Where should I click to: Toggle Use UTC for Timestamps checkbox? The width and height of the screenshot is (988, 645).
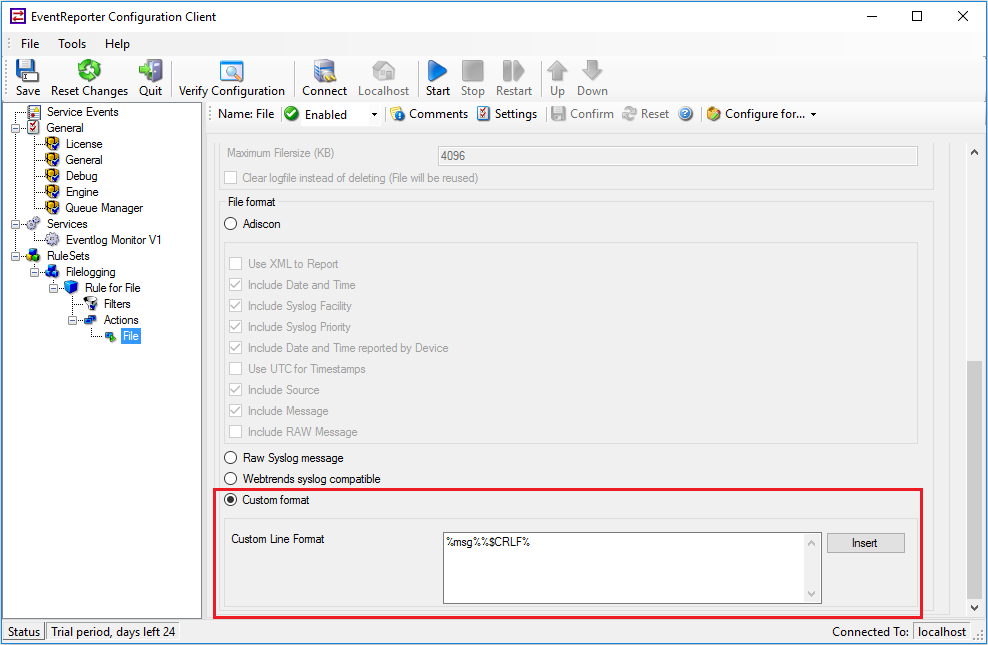pos(236,368)
